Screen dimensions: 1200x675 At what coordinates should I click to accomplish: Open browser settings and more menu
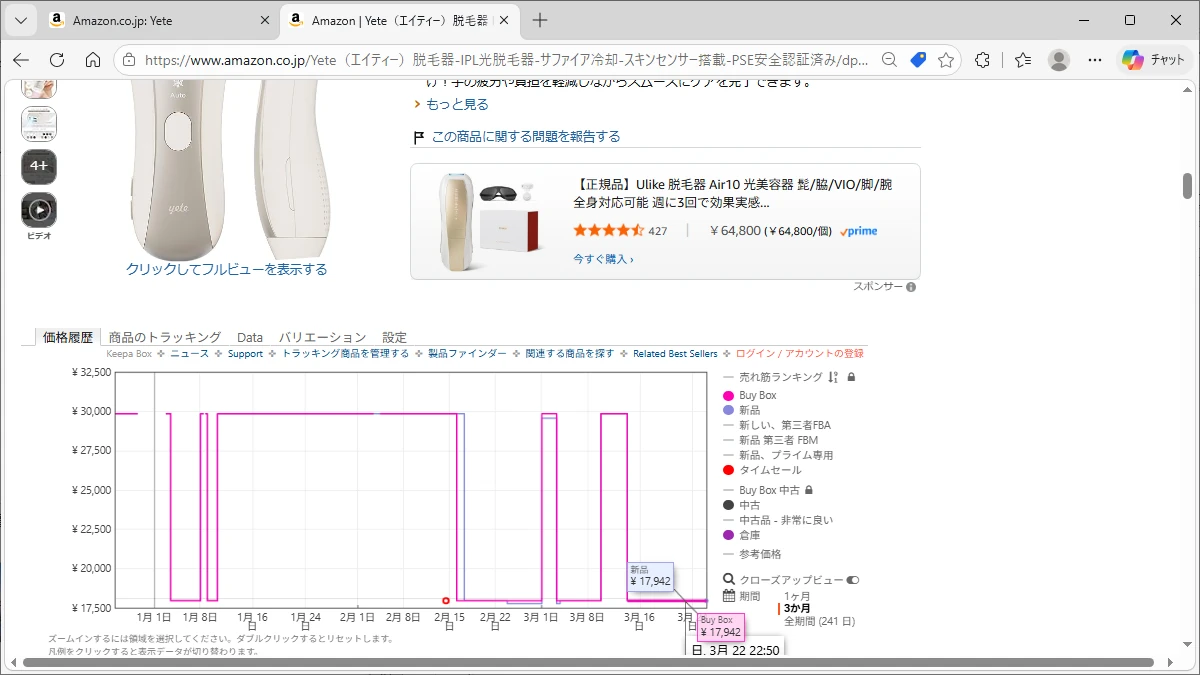(1095, 60)
